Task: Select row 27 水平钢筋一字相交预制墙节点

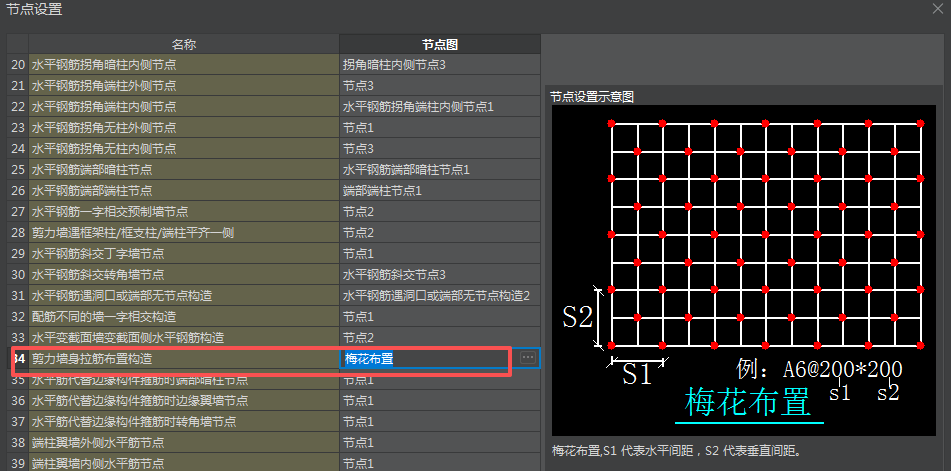Action: [184, 212]
